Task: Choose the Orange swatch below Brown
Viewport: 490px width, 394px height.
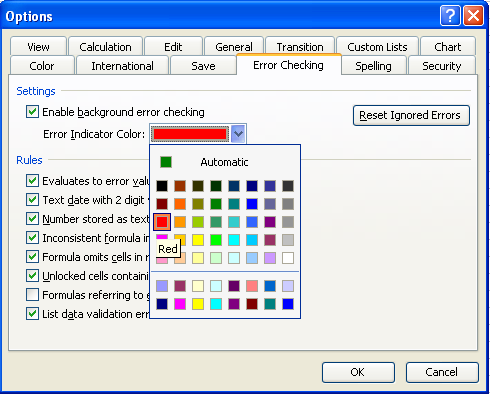Action: coord(180,204)
